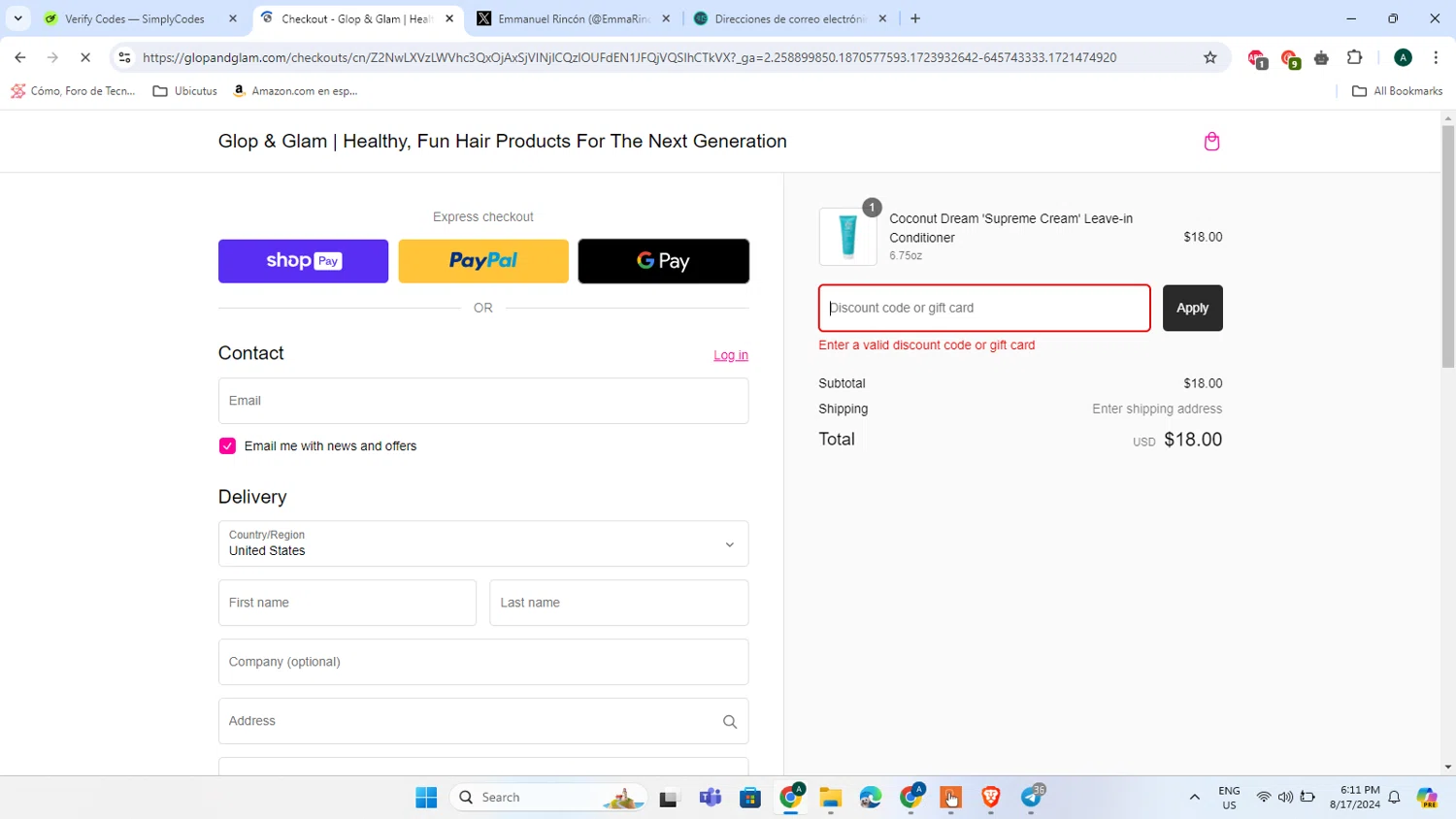The width and height of the screenshot is (1456, 819).
Task: Apply the discount code
Action: 1193,308
